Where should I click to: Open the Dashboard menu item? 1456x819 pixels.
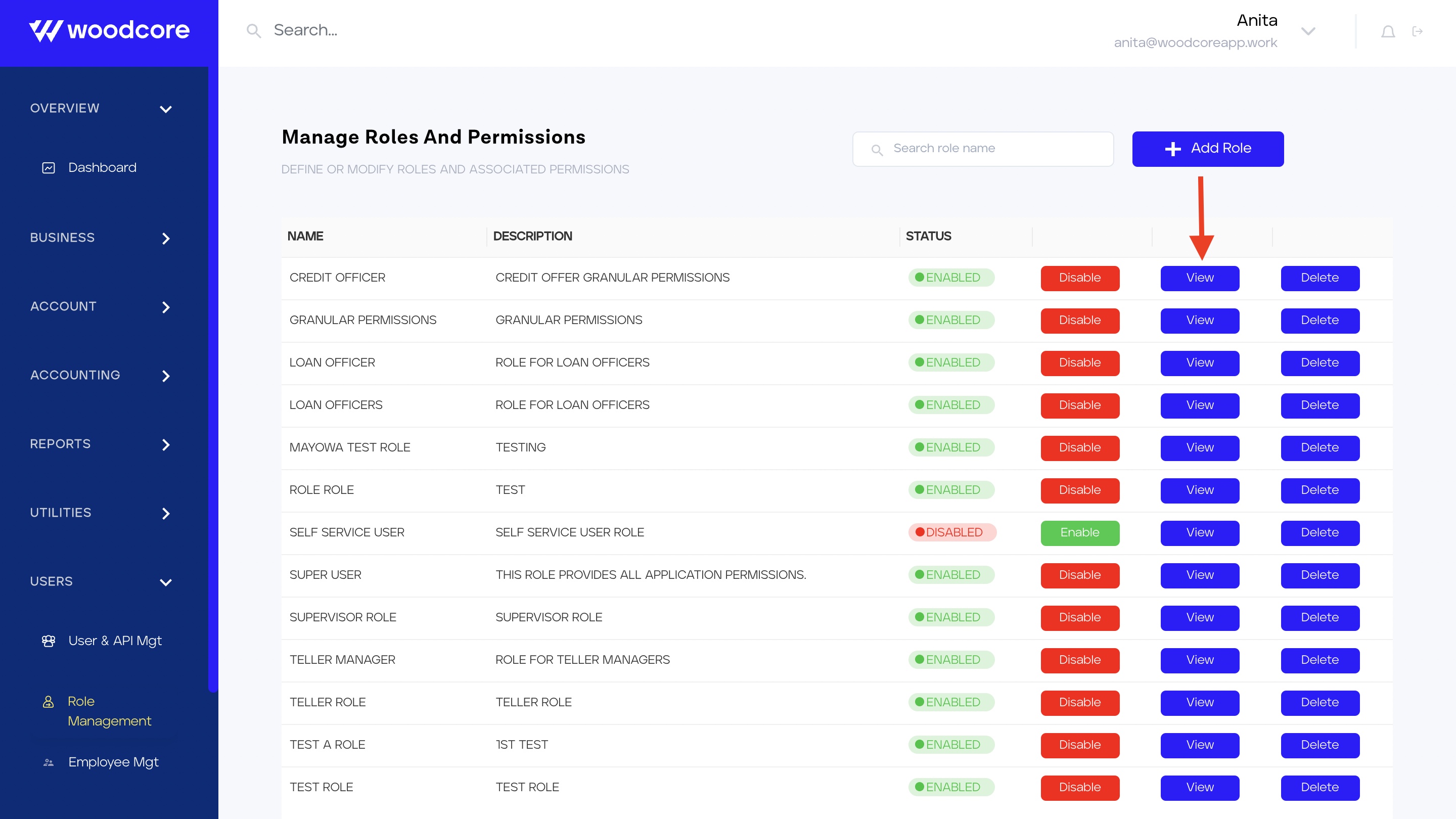click(102, 168)
